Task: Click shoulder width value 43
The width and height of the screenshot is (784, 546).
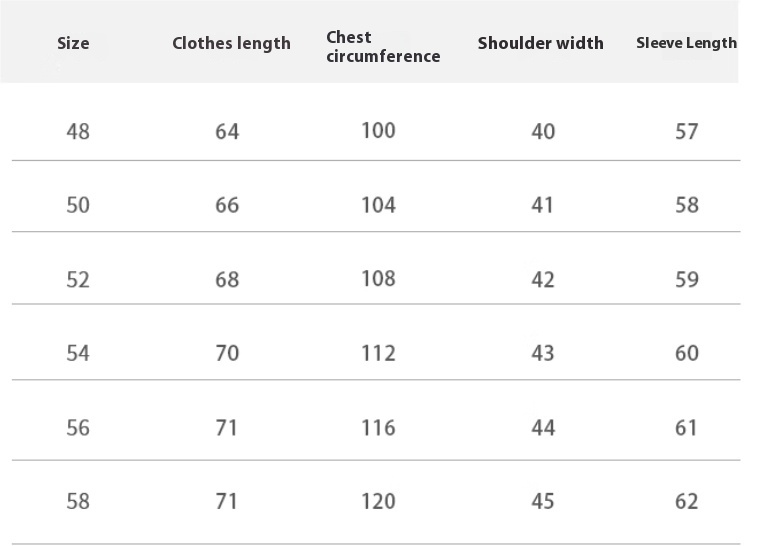Action: [x=543, y=354]
